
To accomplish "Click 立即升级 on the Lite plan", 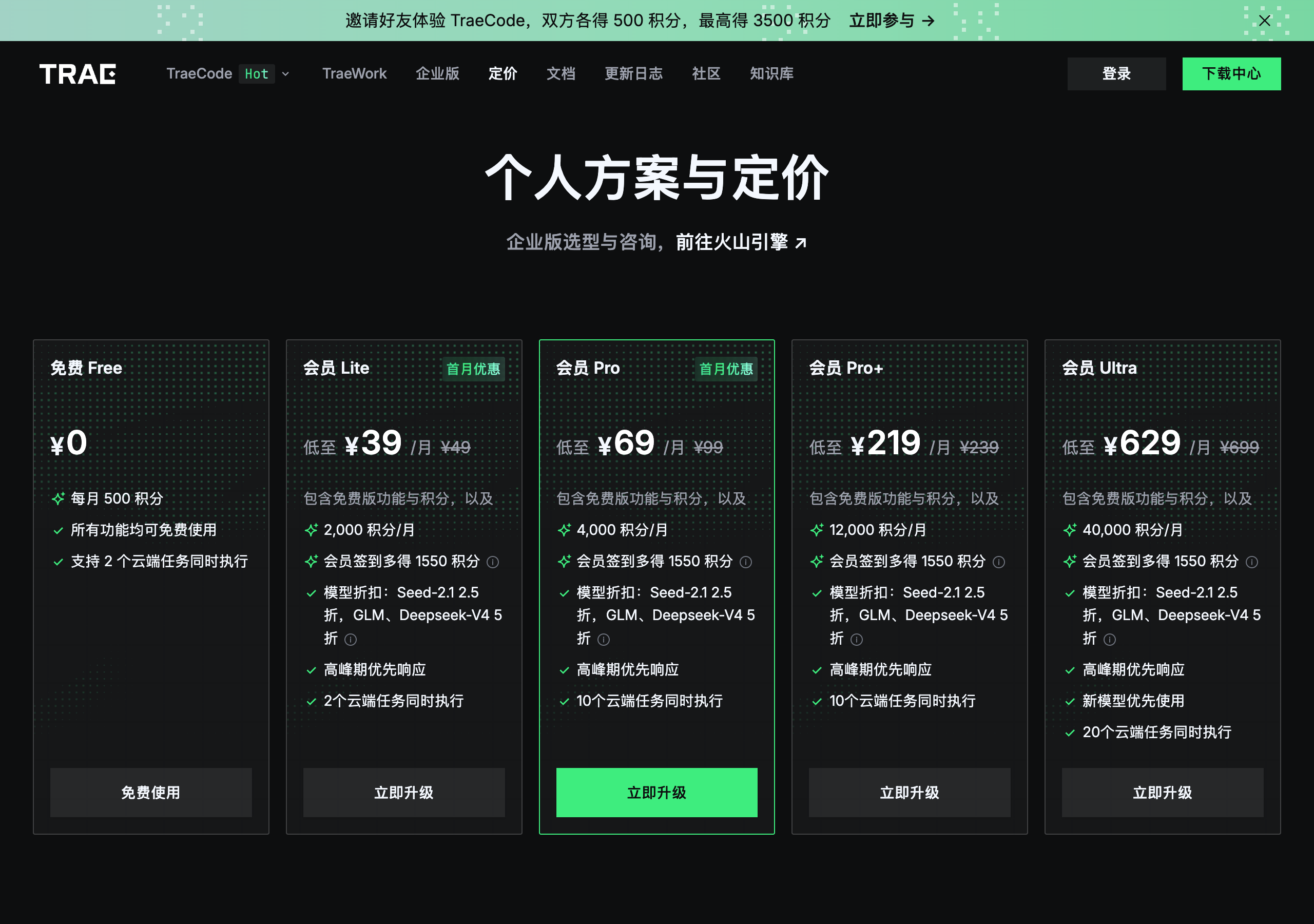I will [404, 792].
